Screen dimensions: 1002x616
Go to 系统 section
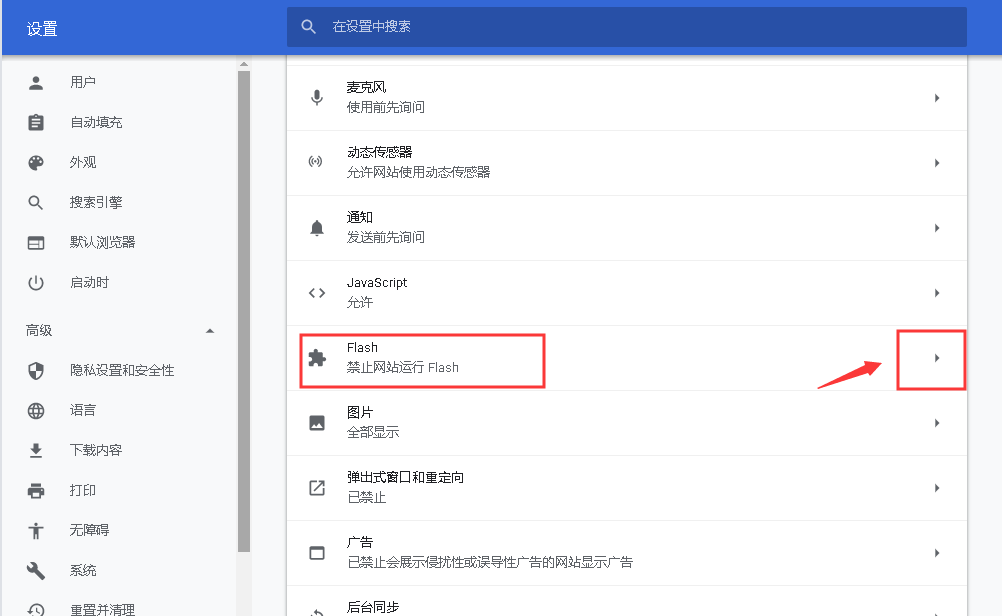tap(83, 571)
